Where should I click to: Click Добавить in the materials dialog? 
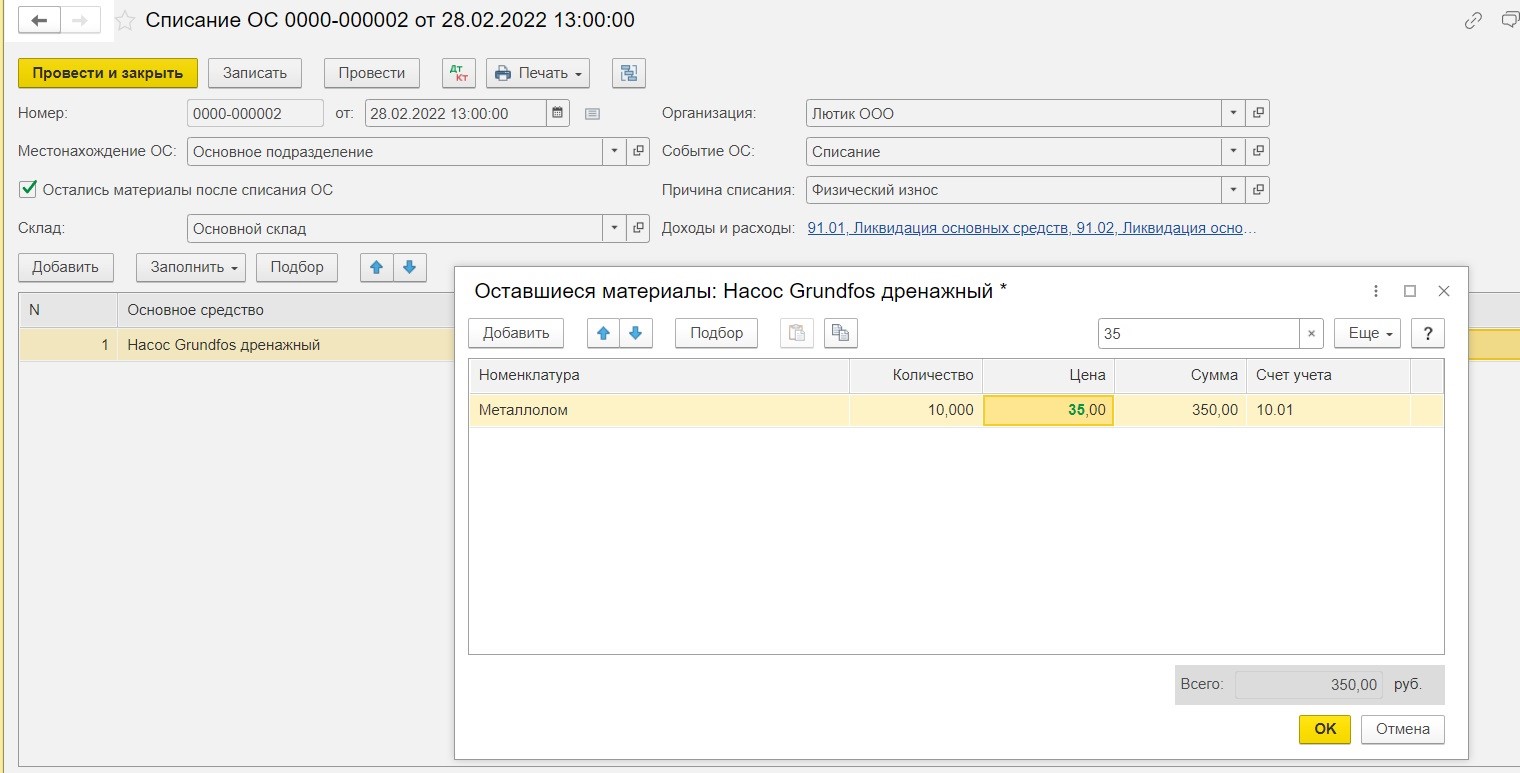(516, 333)
